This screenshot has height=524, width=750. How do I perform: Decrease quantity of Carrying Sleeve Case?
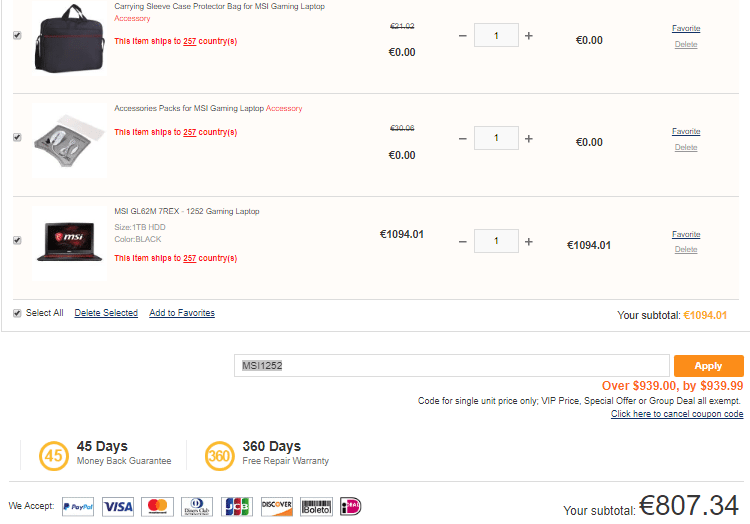(x=462, y=36)
